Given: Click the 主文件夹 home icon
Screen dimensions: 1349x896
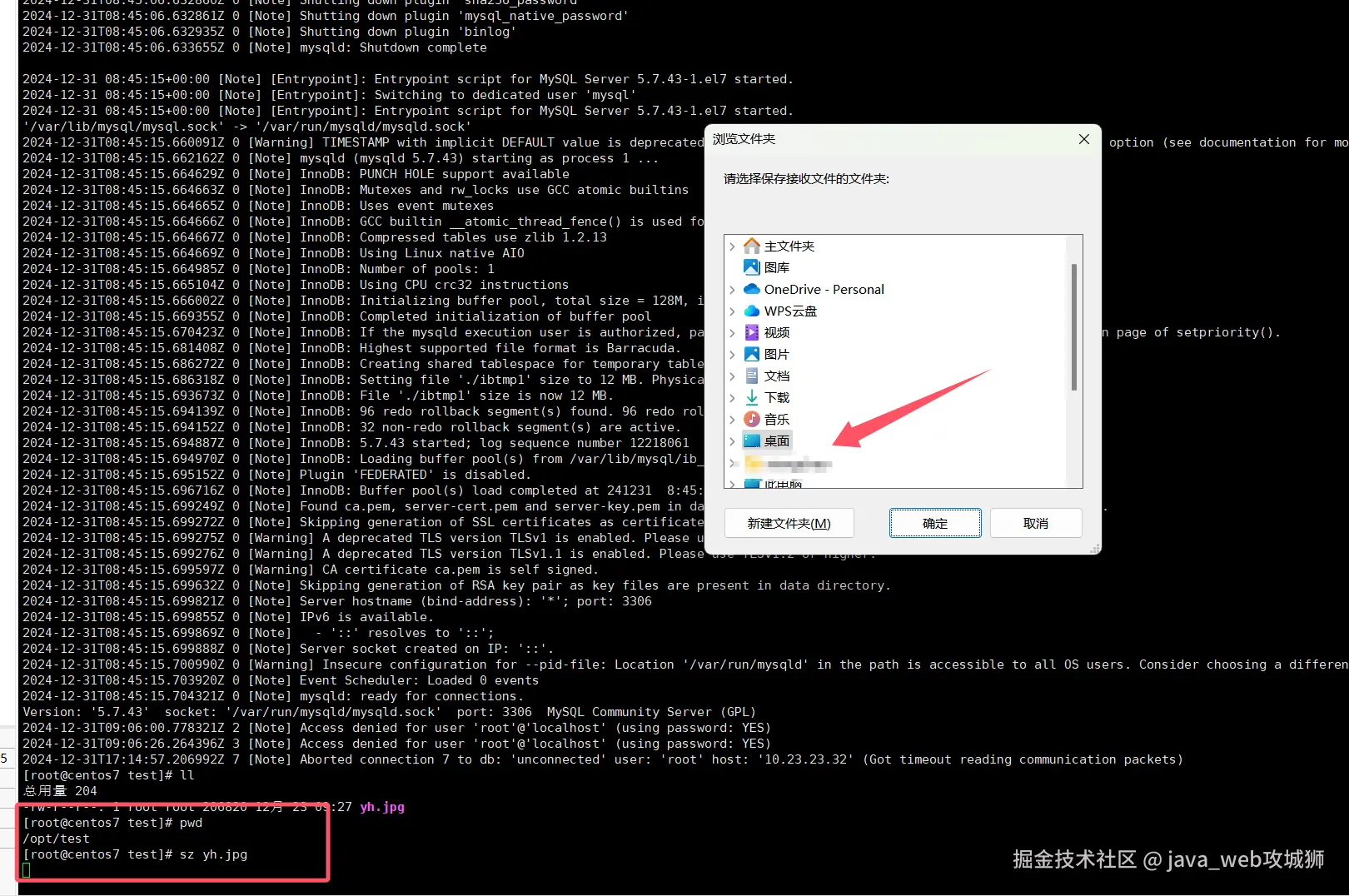Looking at the screenshot, I should (x=752, y=246).
